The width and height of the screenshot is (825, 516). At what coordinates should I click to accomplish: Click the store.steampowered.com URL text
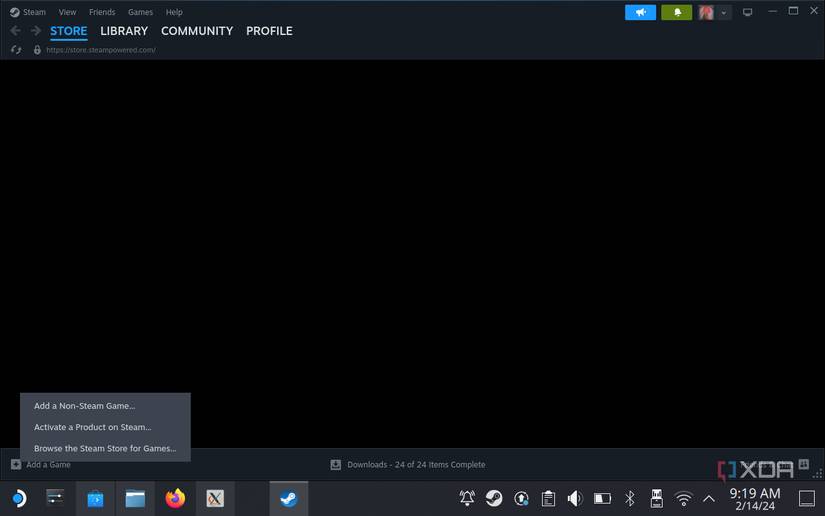pyautogui.click(x=100, y=50)
